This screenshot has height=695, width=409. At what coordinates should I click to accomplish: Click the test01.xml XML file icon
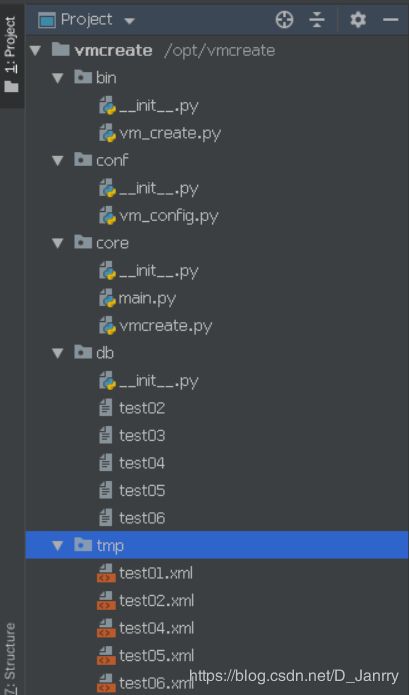click(106, 573)
